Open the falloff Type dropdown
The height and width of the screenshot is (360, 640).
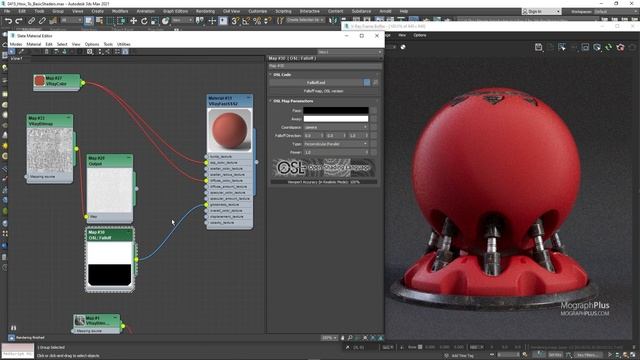click(336, 144)
